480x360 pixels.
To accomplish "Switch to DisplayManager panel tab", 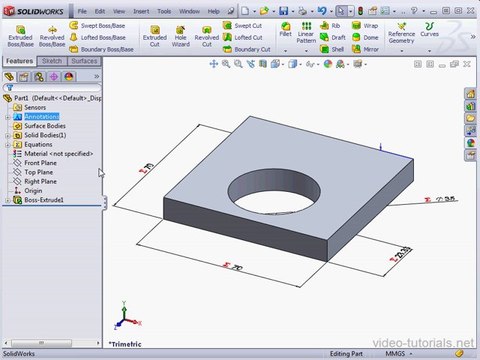I will (x=69, y=77).
